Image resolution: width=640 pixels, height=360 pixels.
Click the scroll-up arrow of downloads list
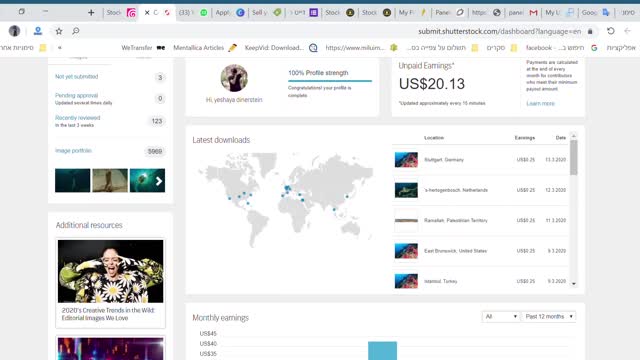574,136
